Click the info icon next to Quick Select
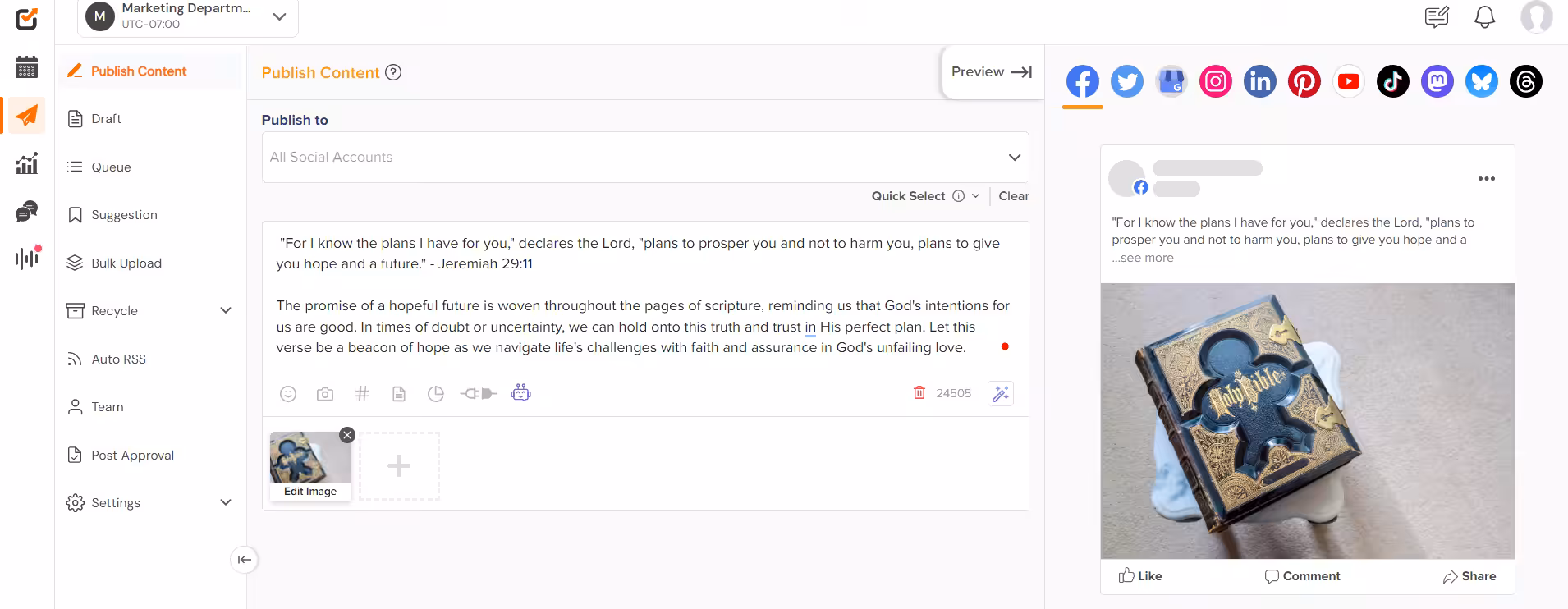The width and height of the screenshot is (1568, 609). [958, 196]
